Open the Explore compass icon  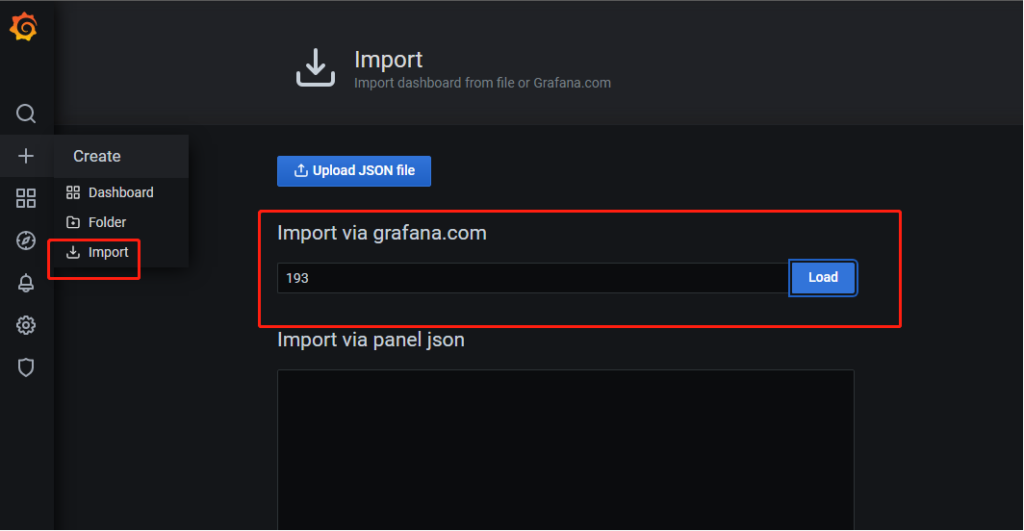(25, 240)
